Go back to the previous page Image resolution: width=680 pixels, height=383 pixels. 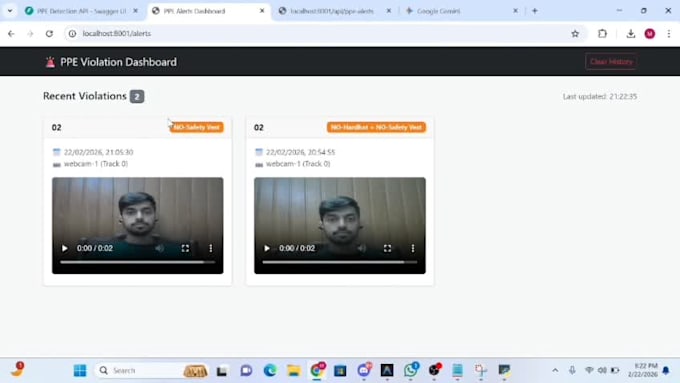pos(11,33)
